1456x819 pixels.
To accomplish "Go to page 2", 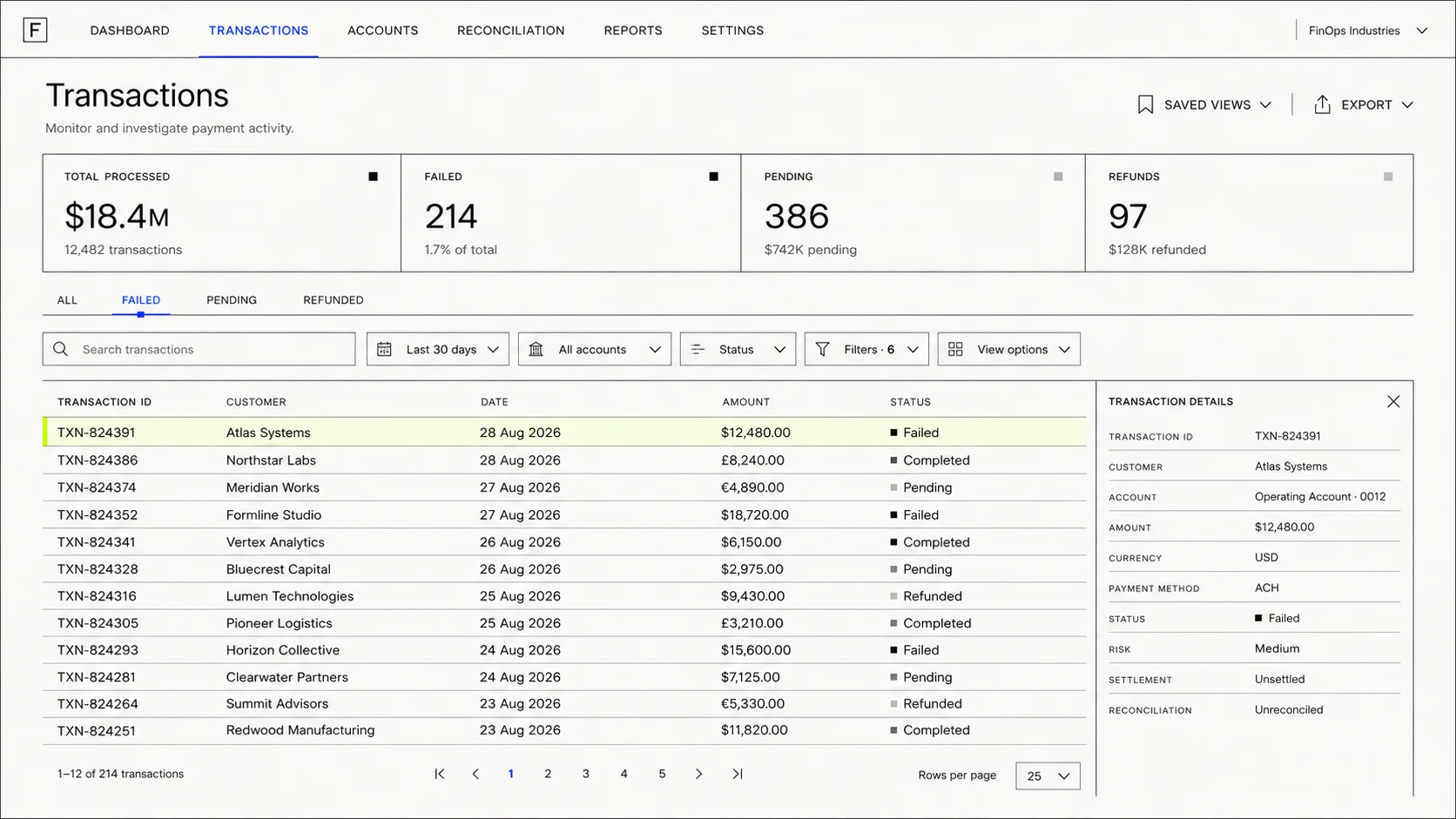I will [x=548, y=774].
